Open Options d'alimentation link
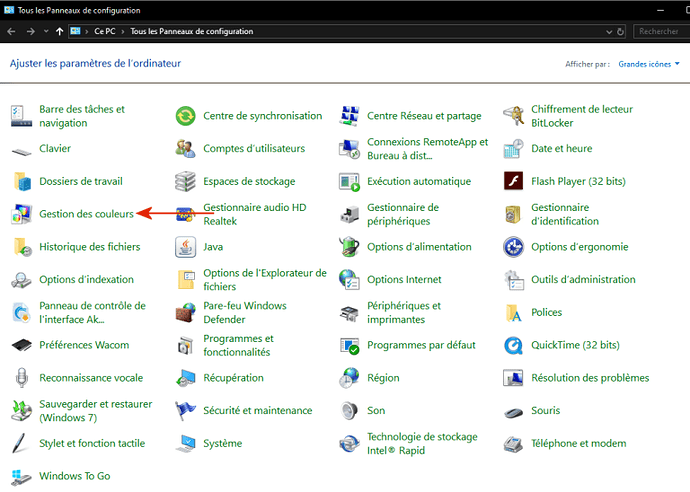690x492 pixels. 419,247
